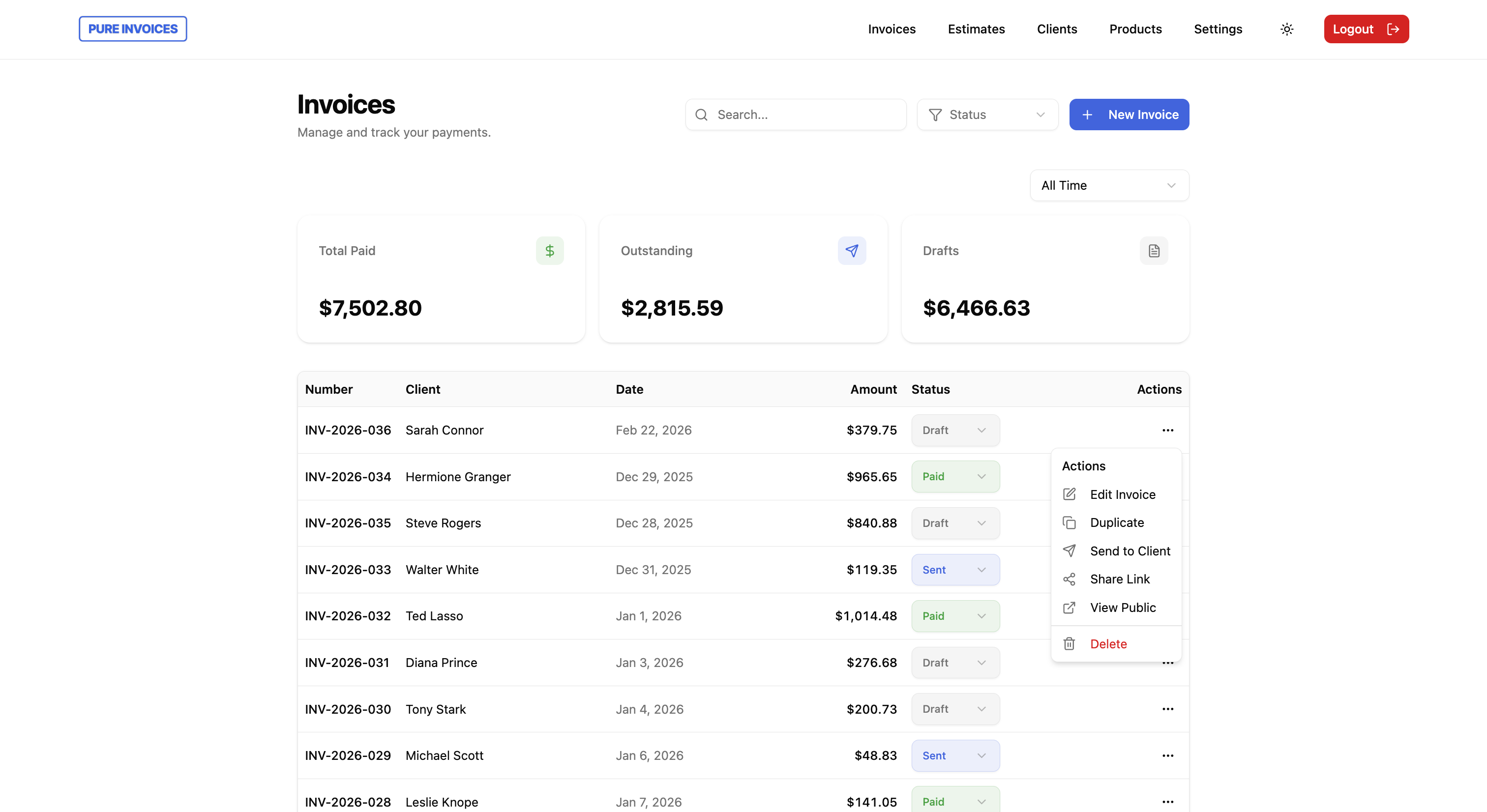Click the dollar sign icon on Total Paid card
Image resolution: width=1487 pixels, height=812 pixels.
click(x=550, y=251)
